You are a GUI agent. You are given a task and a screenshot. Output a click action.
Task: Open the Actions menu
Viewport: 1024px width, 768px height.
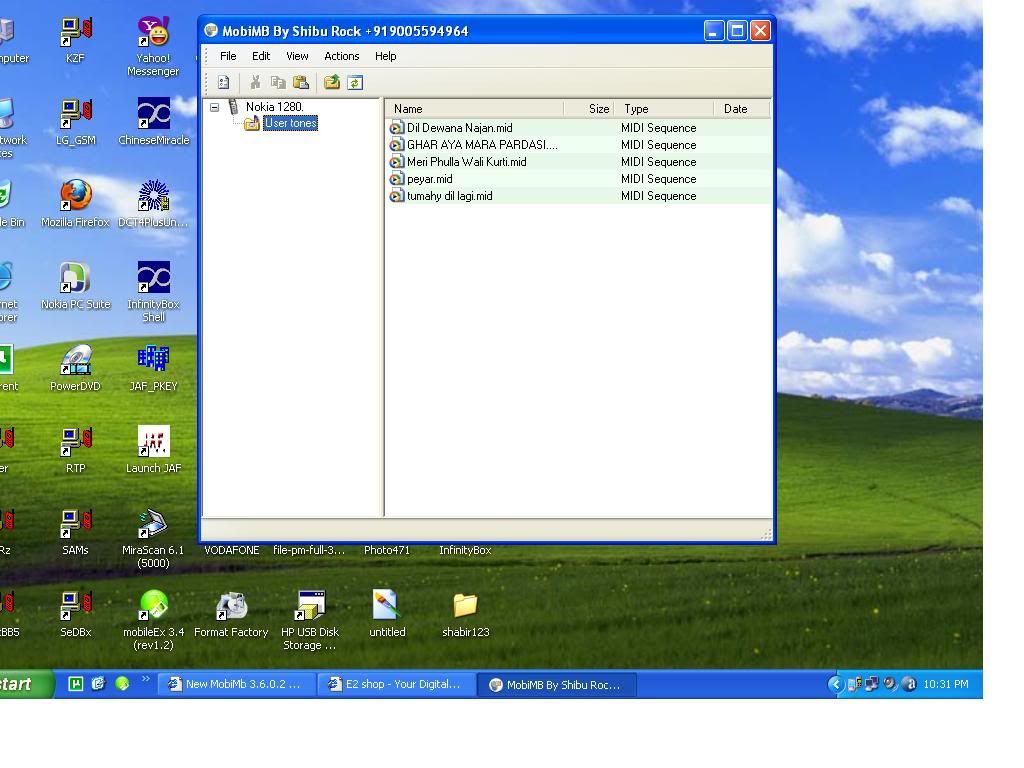tap(342, 56)
